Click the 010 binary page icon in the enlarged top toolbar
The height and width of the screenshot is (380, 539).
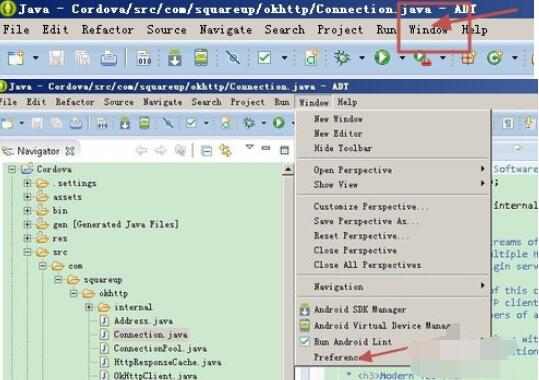pos(144,58)
